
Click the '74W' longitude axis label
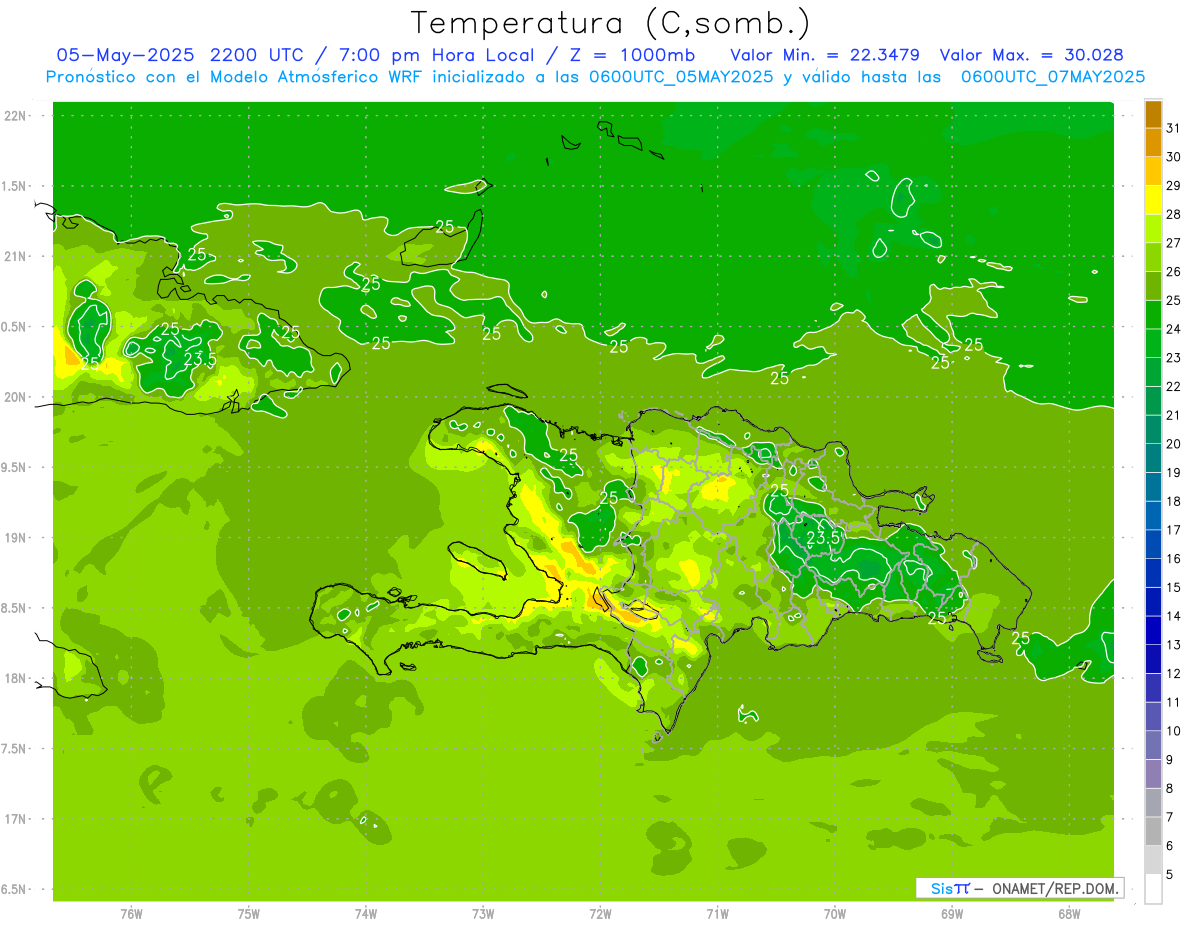click(365, 914)
